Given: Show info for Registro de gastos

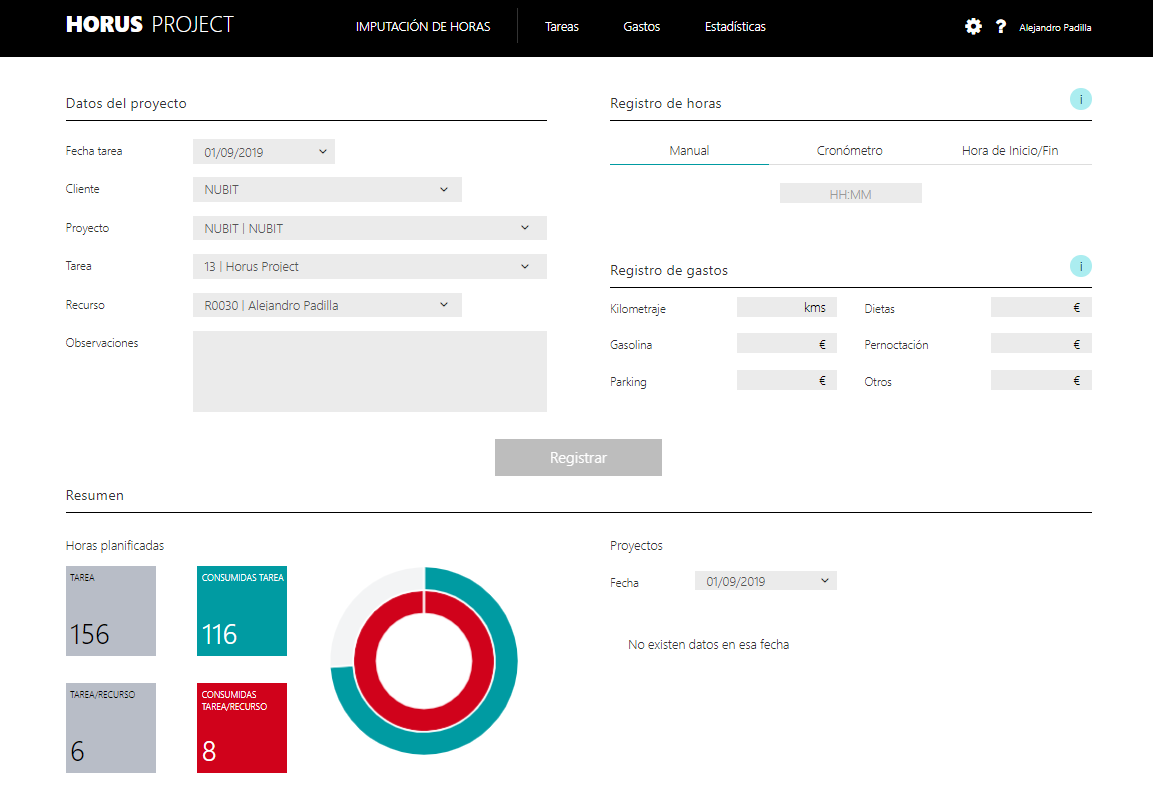Looking at the screenshot, I should (x=1080, y=266).
